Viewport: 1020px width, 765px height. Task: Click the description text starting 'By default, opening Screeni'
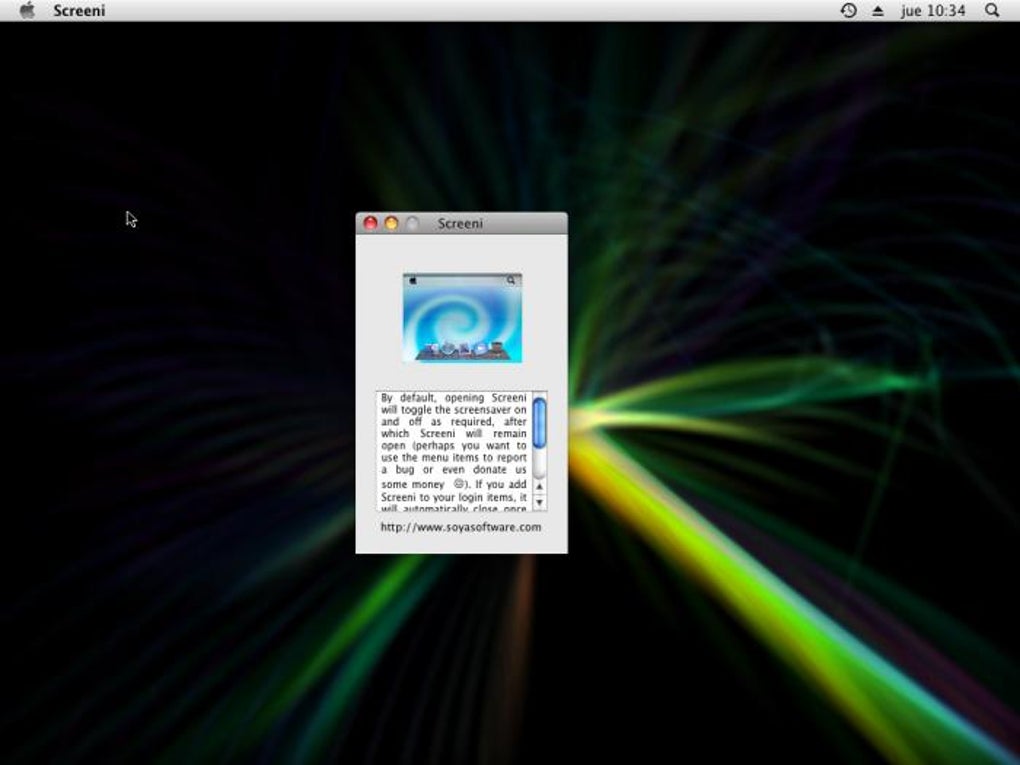(453, 451)
